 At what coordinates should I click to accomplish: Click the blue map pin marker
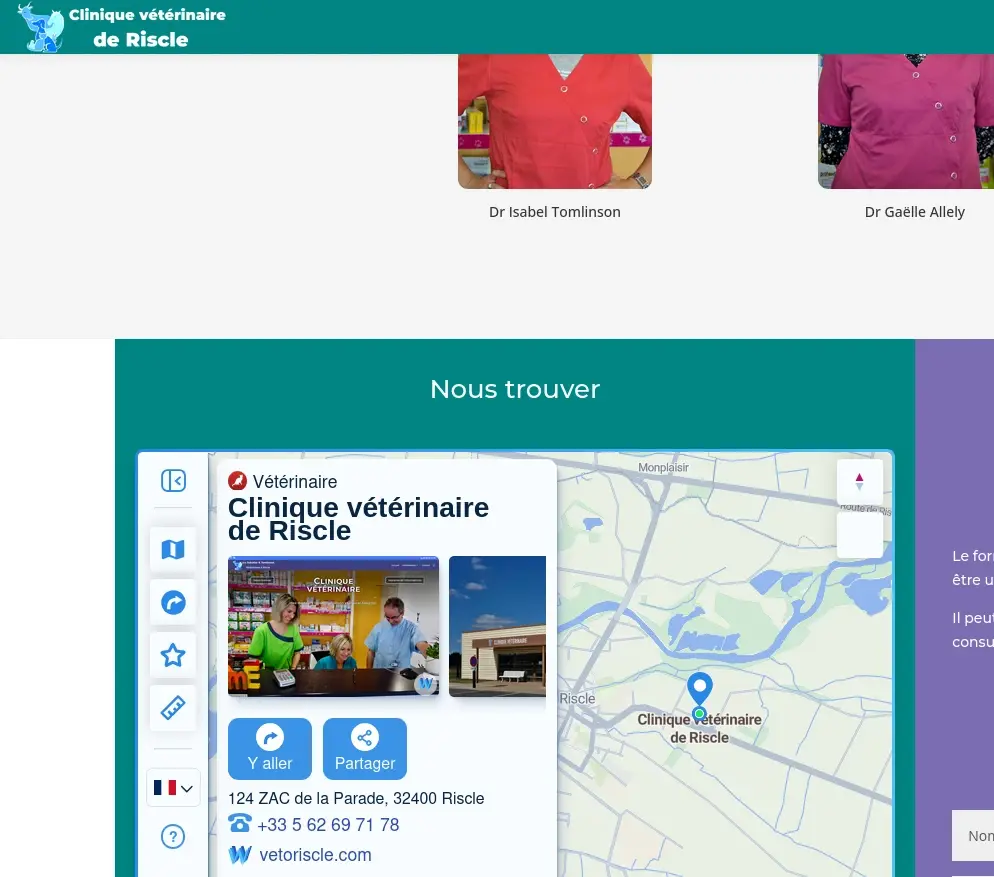[699, 690]
